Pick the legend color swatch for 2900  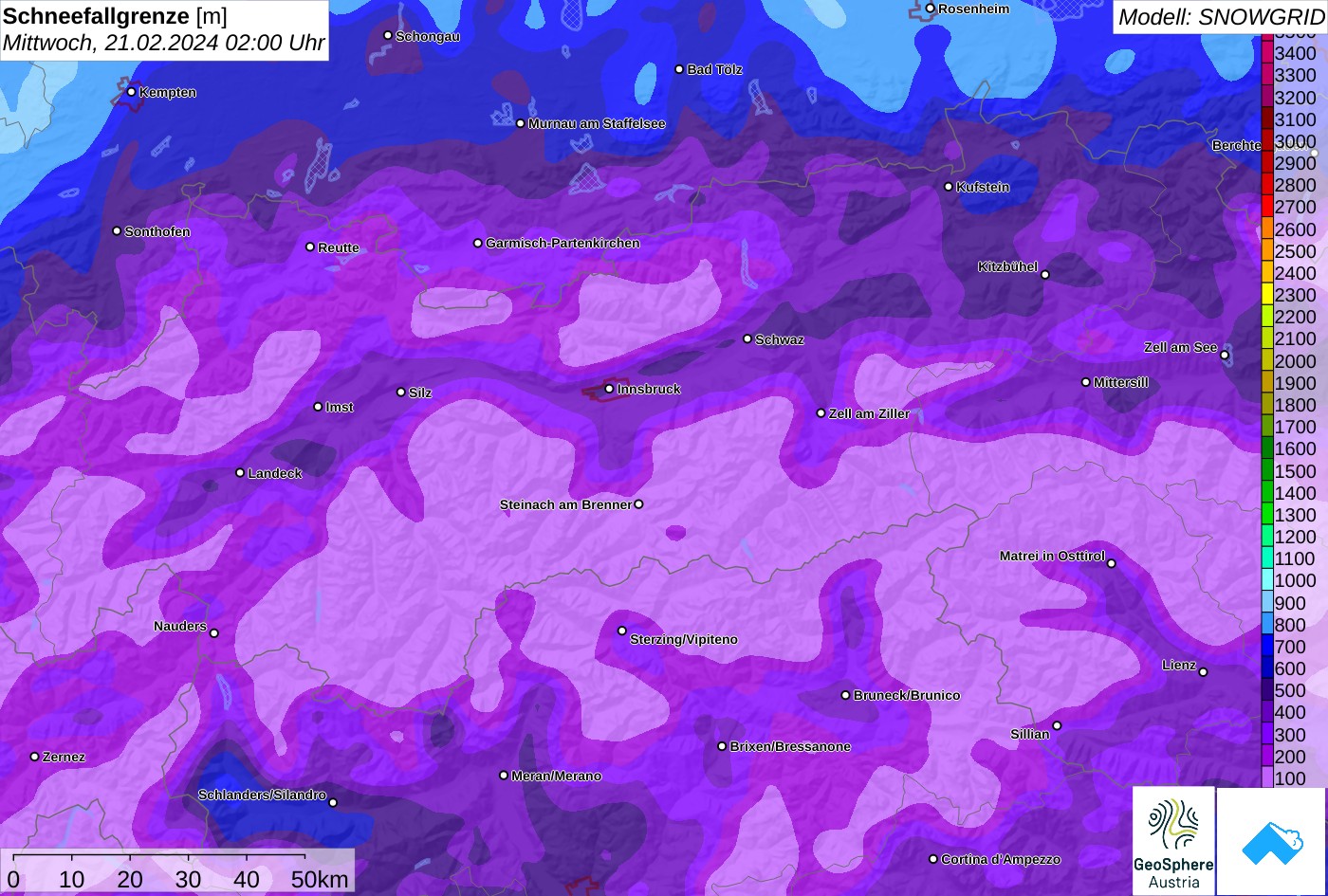[1267, 160]
